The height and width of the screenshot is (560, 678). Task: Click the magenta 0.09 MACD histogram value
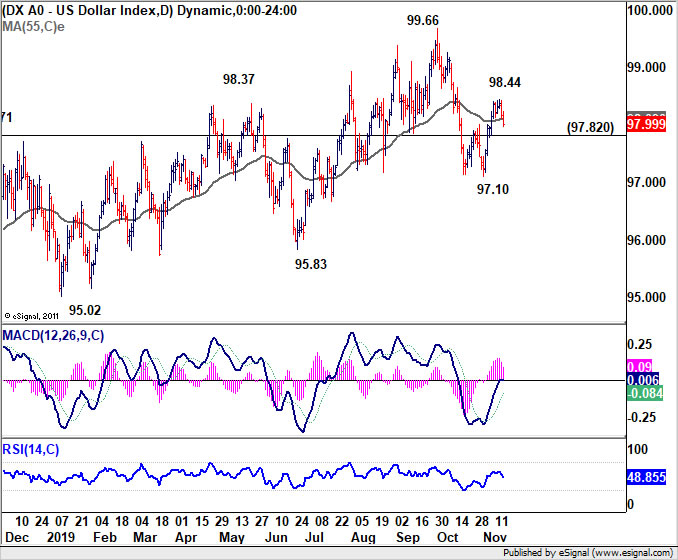point(639,367)
